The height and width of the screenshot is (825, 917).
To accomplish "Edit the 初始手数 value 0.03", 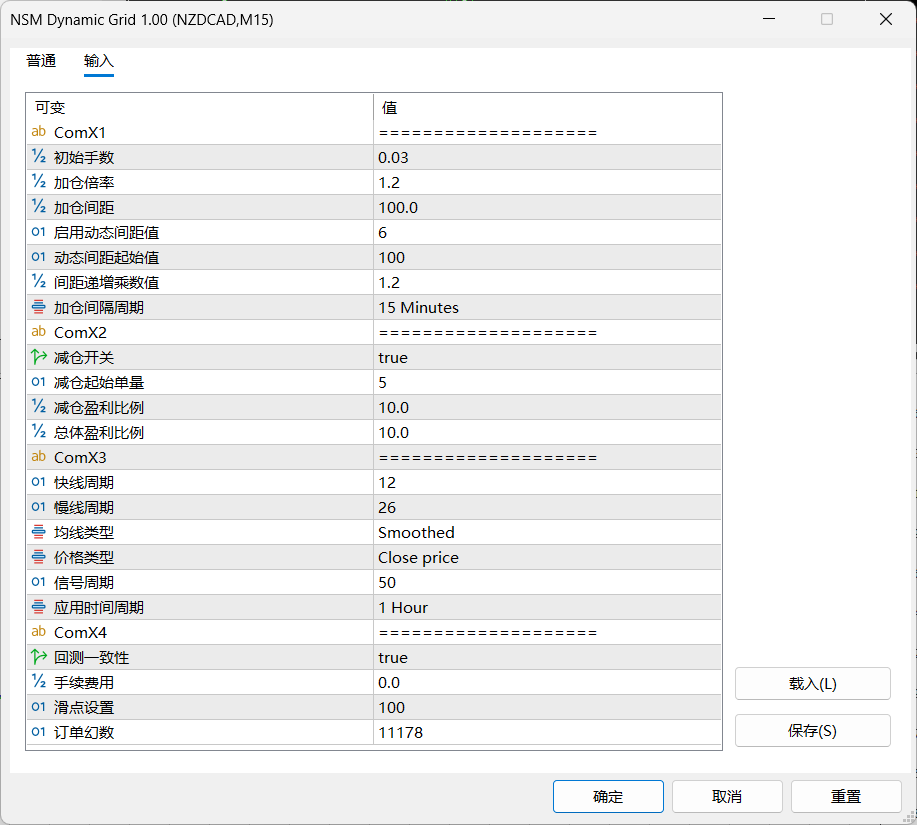I will click(547, 157).
